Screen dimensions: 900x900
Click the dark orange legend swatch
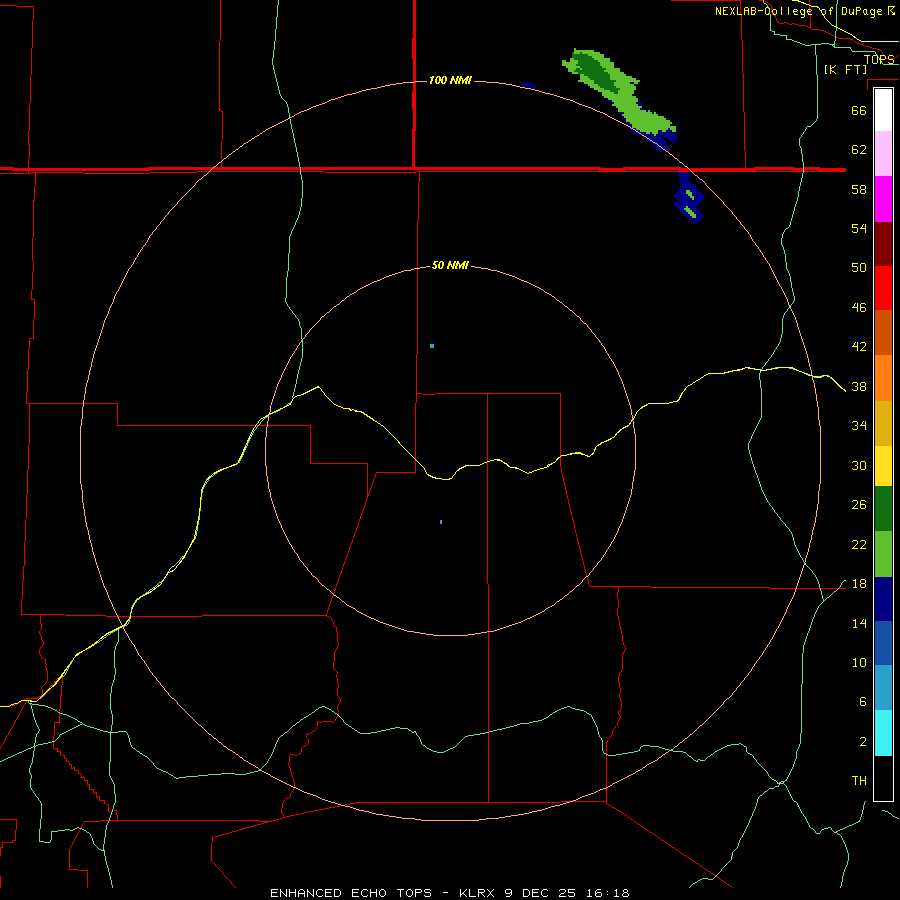(883, 333)
